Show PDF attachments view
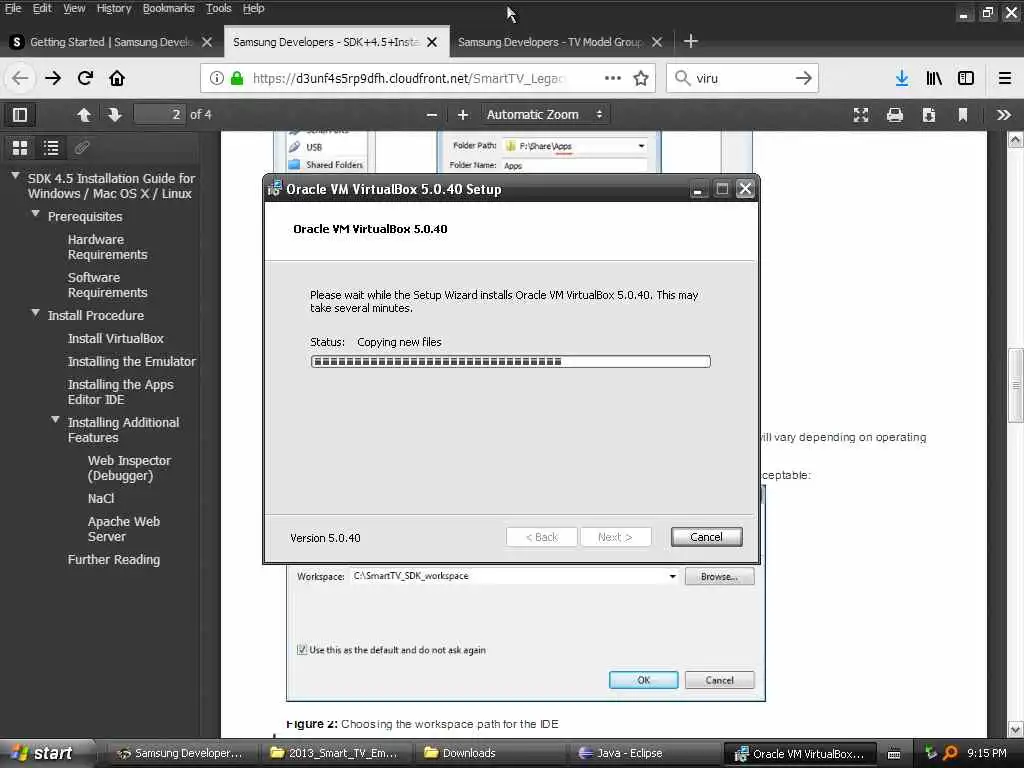 click(x=82, y=148)
